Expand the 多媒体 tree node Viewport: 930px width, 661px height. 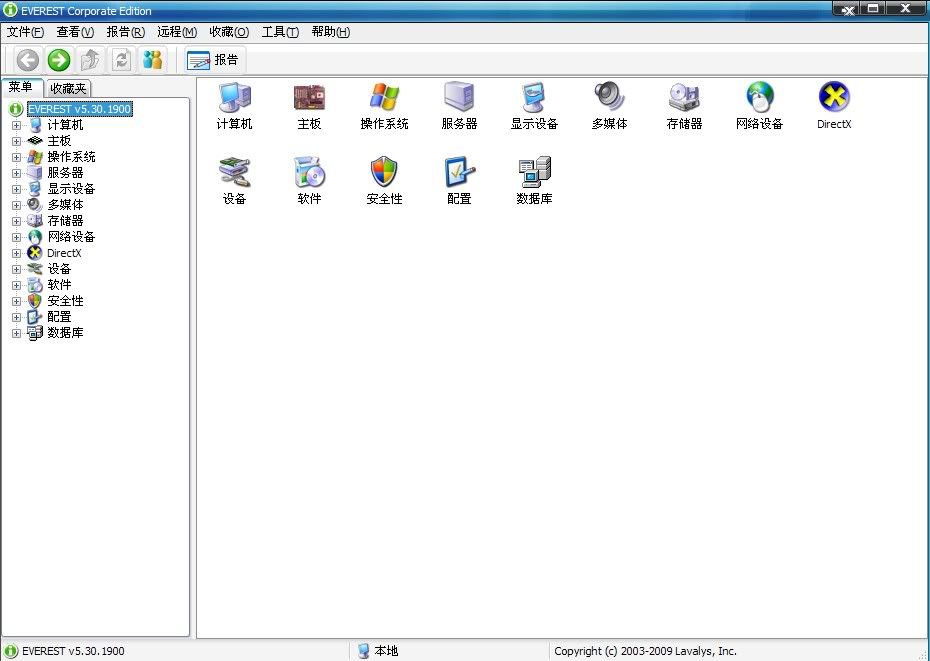click(x=16, y=205)
